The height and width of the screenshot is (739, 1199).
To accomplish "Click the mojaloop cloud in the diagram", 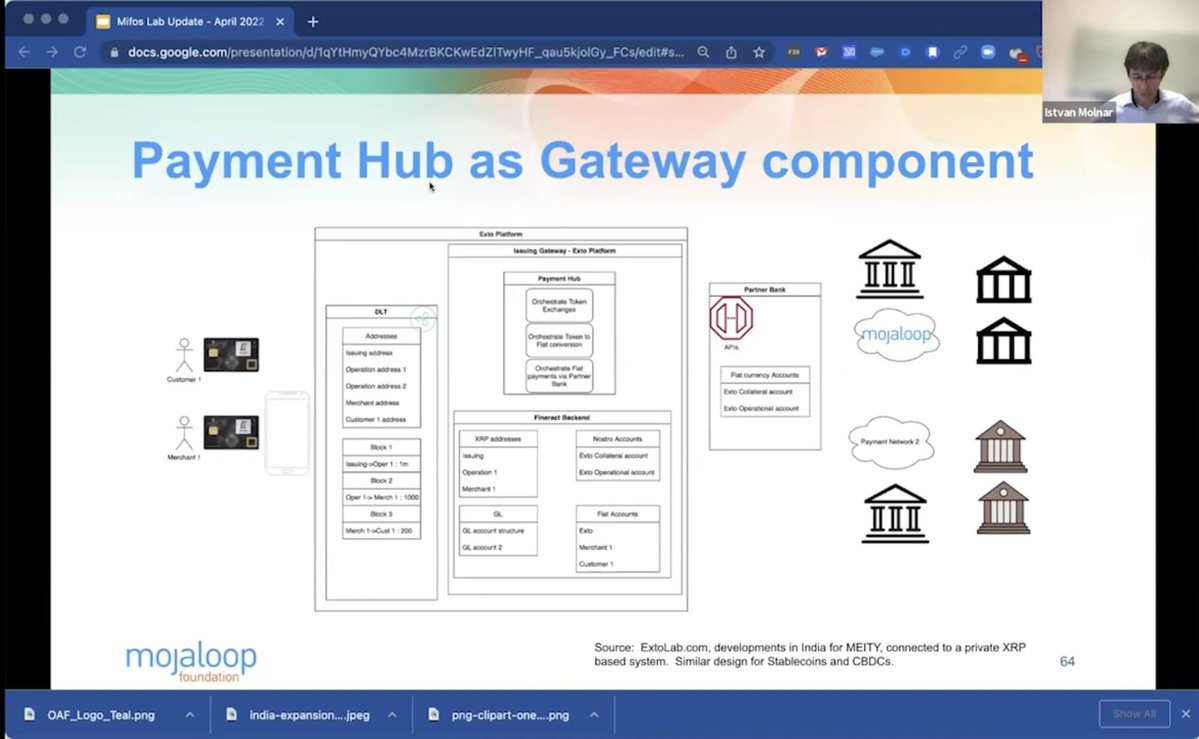I will point(896,335).
